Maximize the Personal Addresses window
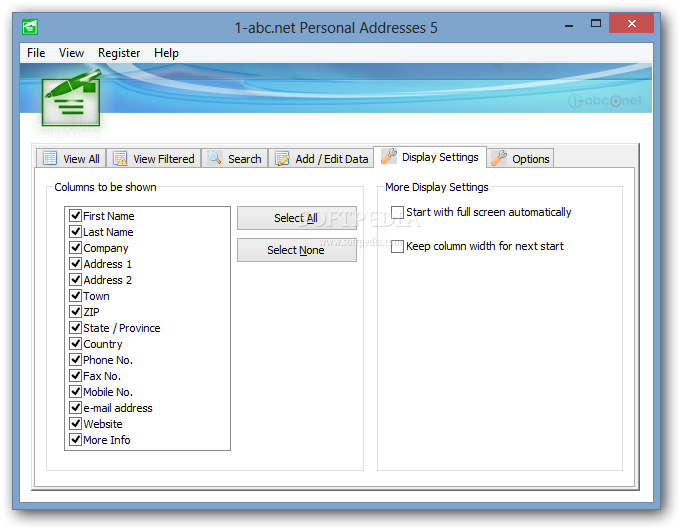This screenshot has width=681, height=530. pyautogui.click(x=596, y=23)
